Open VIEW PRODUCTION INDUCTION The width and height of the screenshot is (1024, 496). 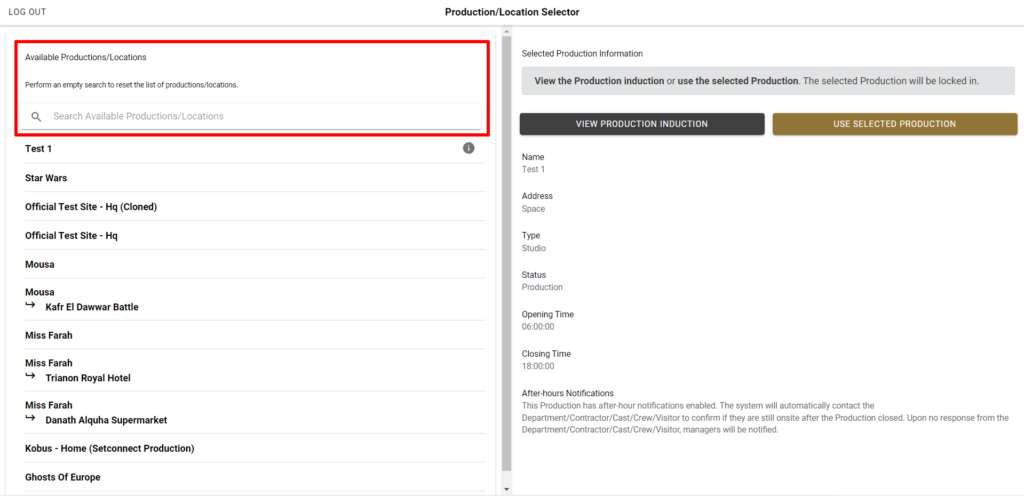pyautogui.click(x=642, y=124)
